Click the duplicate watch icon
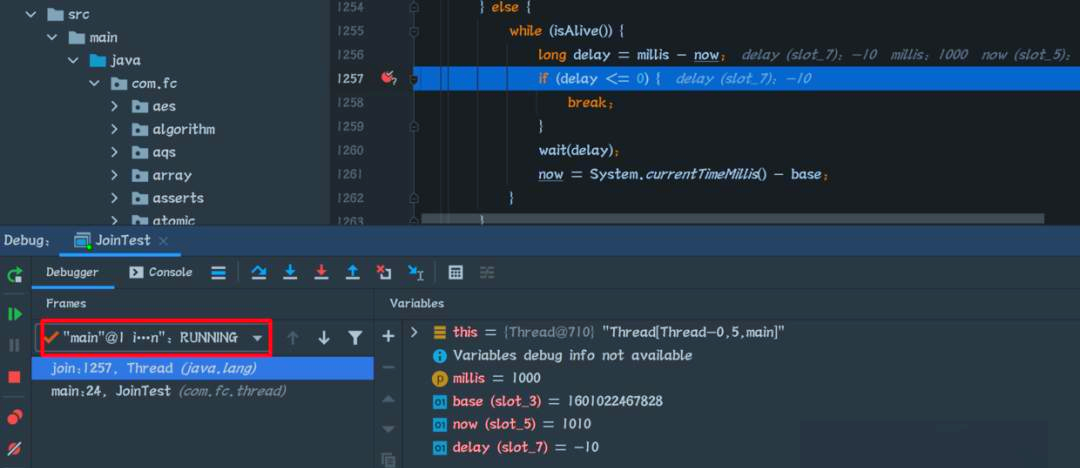This screenshot has width=1080, height=468. click(388, 459)
